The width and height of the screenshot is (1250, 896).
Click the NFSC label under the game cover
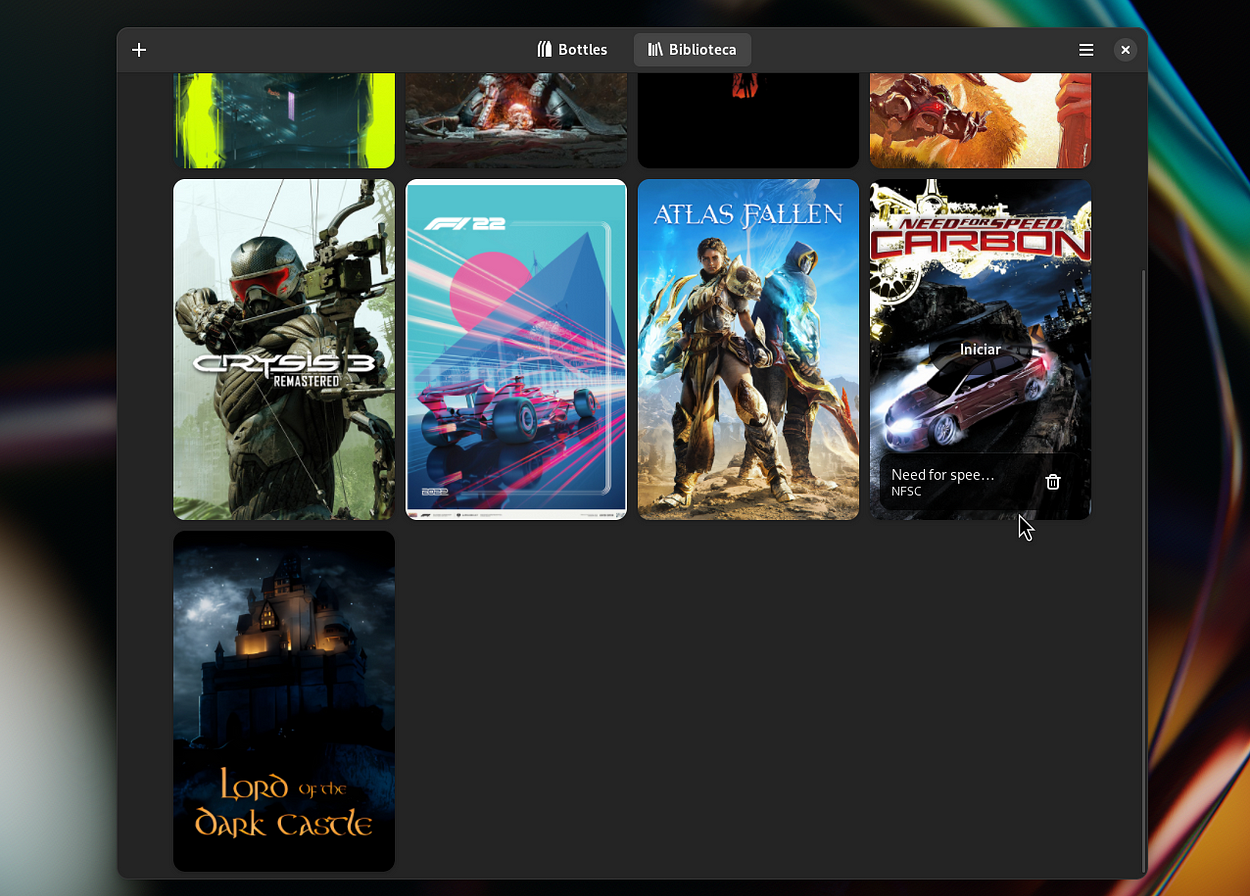906,491
